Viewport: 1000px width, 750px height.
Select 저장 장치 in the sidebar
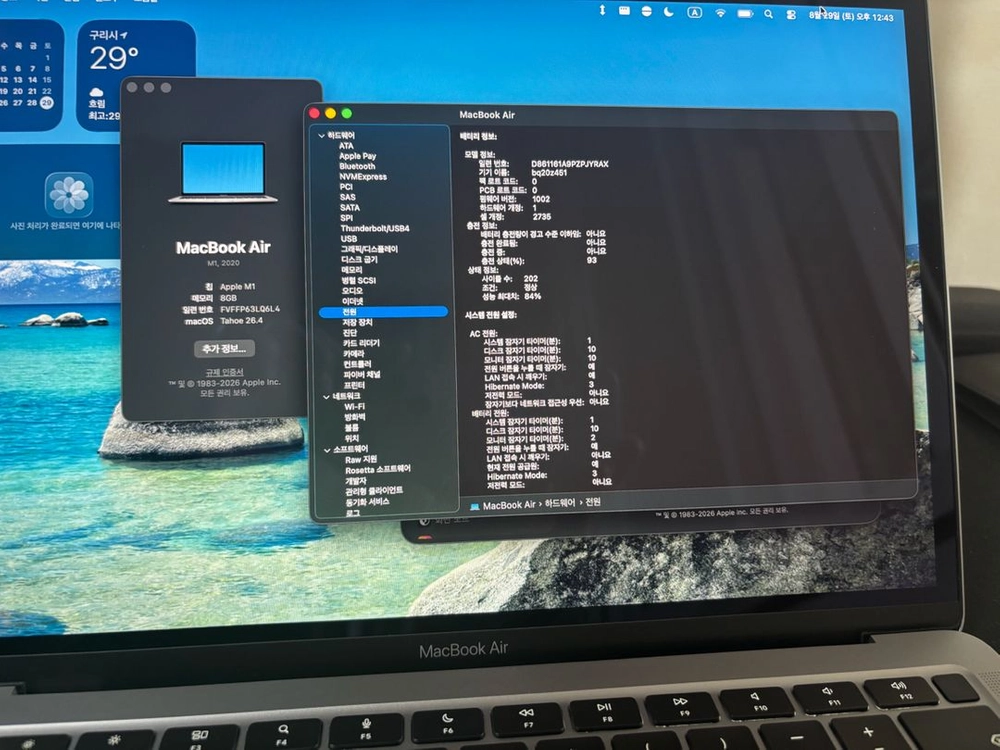(x=357, y=322)
